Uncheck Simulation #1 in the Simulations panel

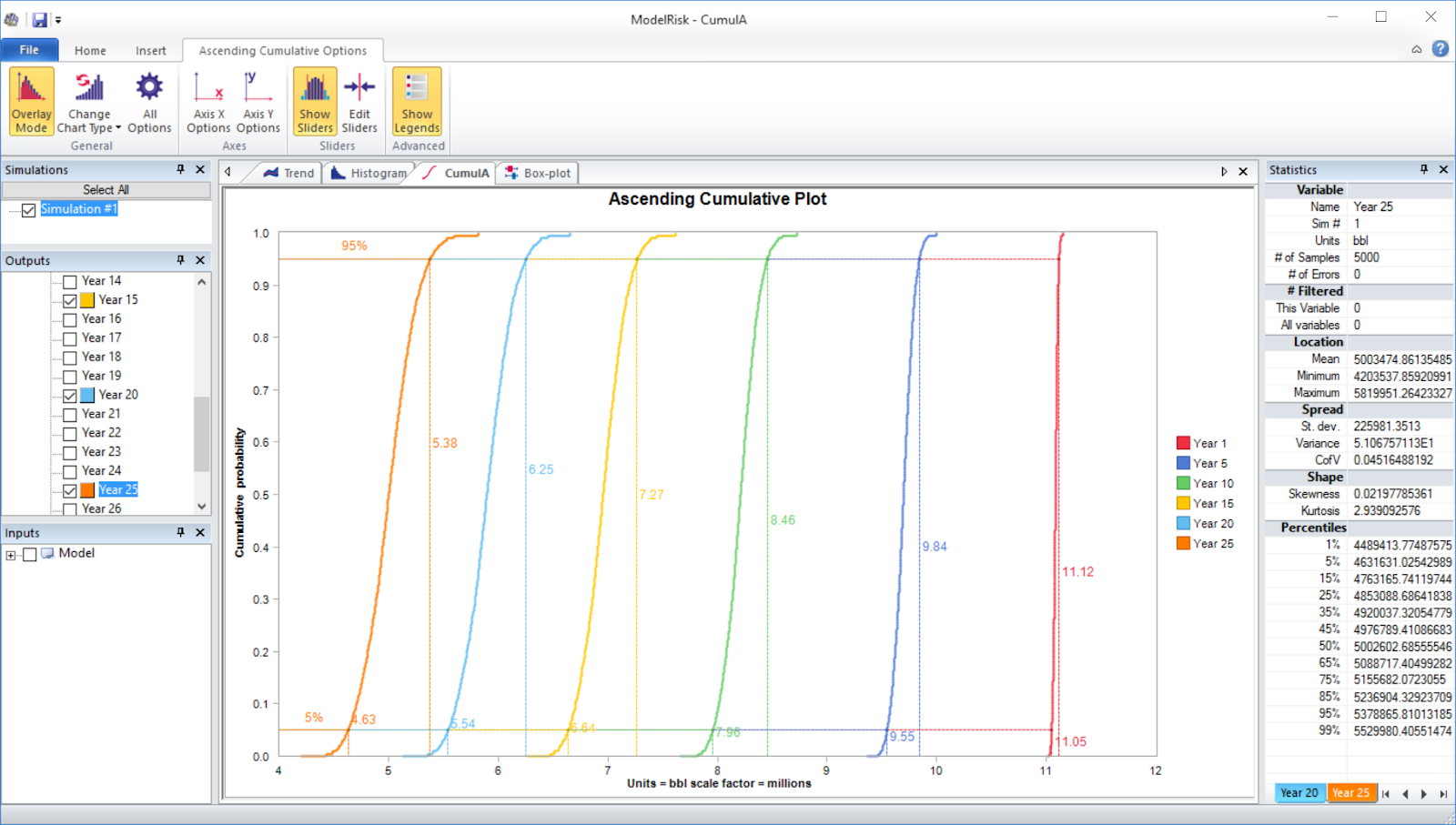(x=28, y=209)
